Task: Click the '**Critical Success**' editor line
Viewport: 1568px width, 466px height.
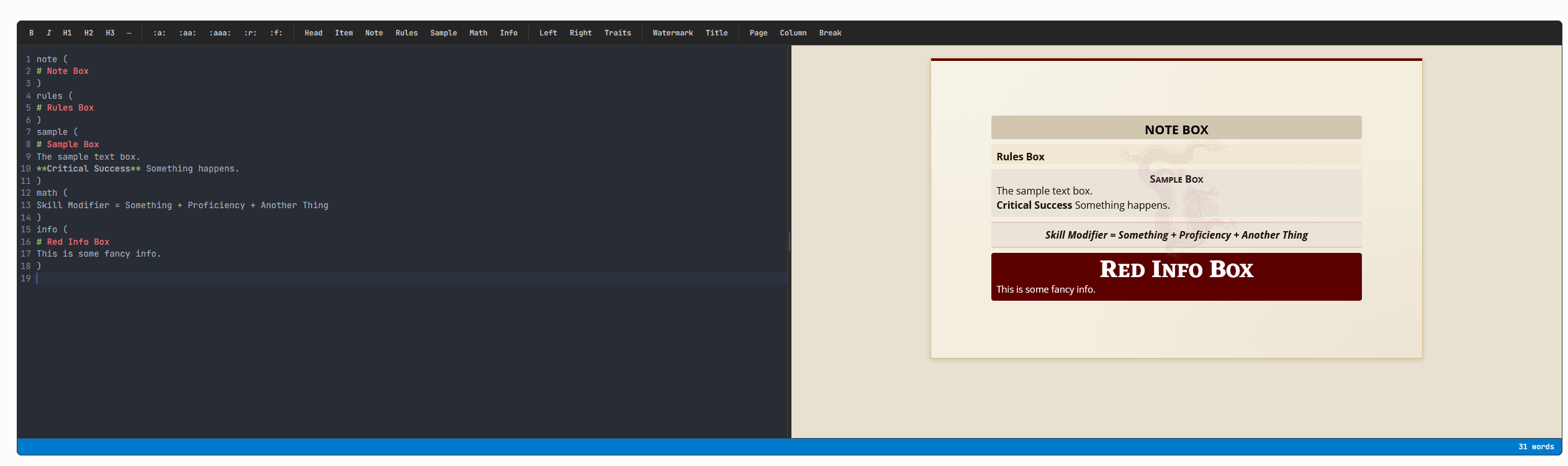Action: pos(138,169)
